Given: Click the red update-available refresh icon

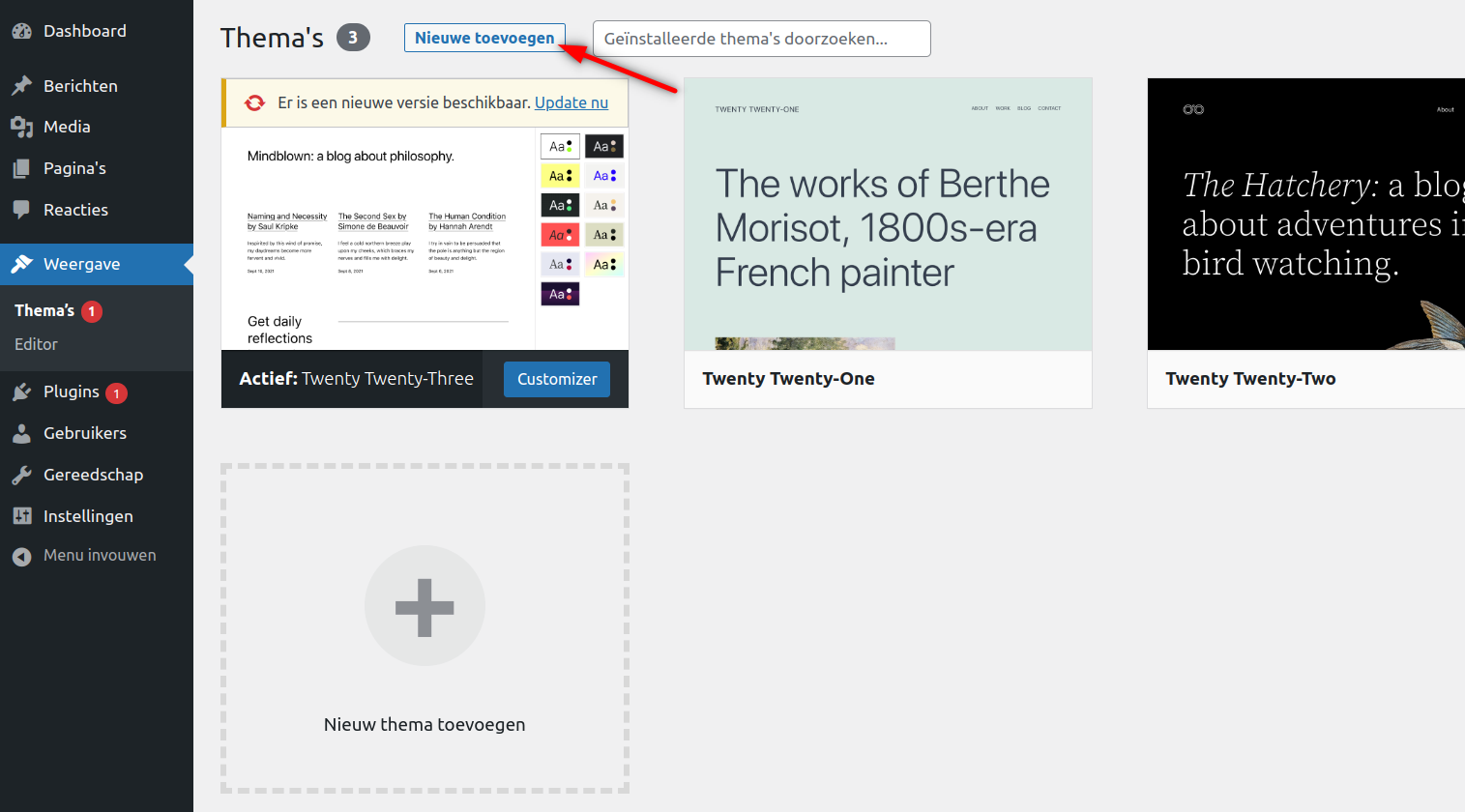Looking at the screenshot, I should click(254, 102).
